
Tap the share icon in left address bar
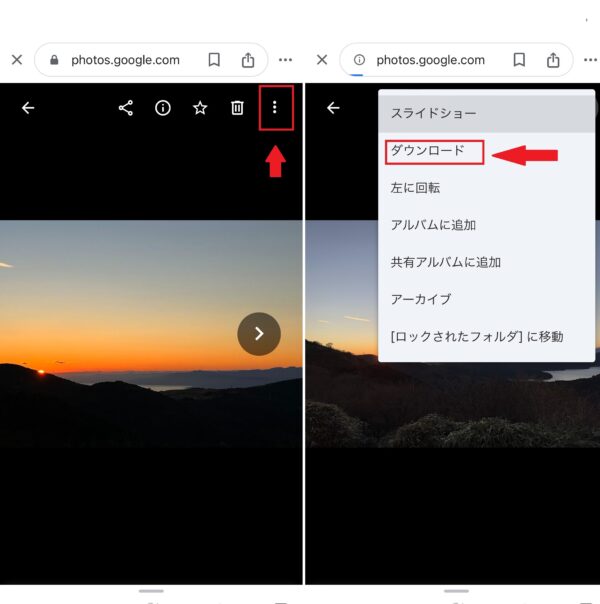(x=248, y=60)
